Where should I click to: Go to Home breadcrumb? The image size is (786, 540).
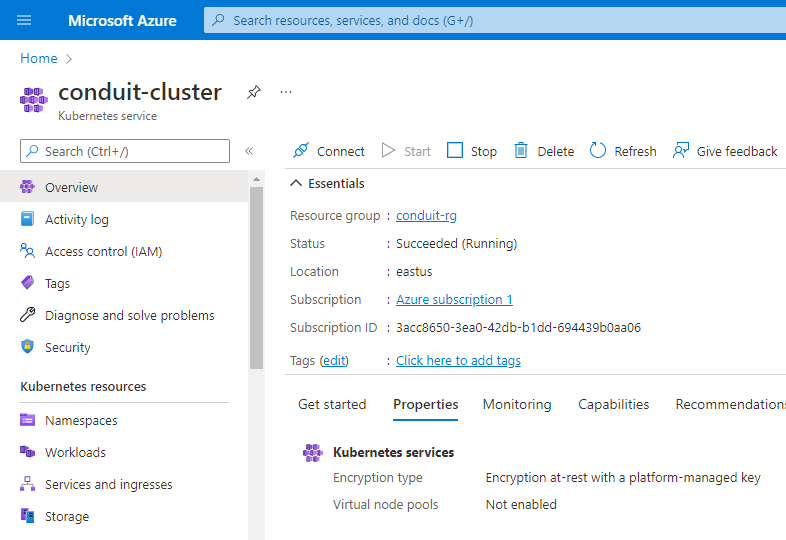pos(39,59)
